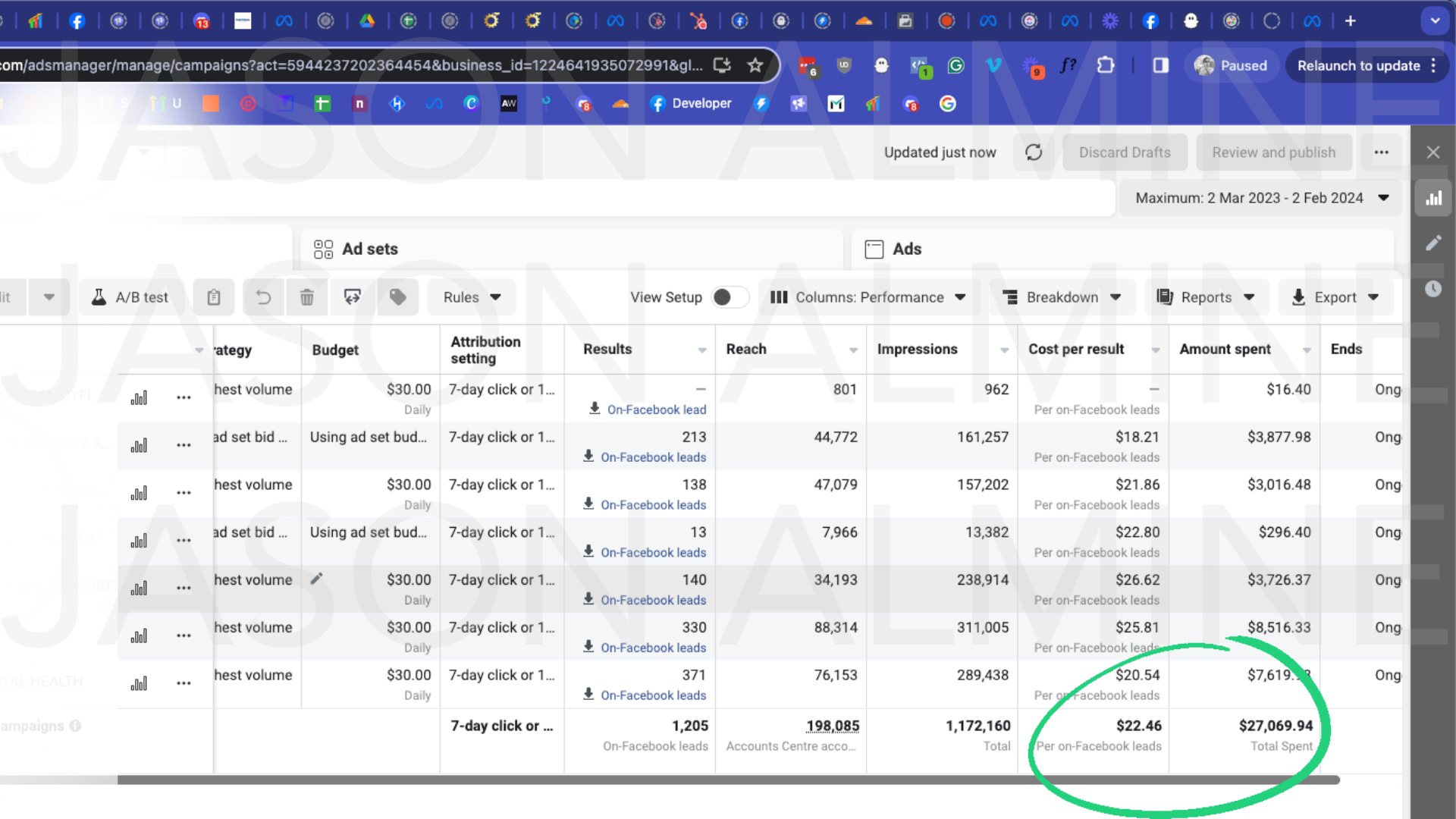The image size is (1456, 819).
Task: Click the tag label icon
Action: tap(397, 297)
